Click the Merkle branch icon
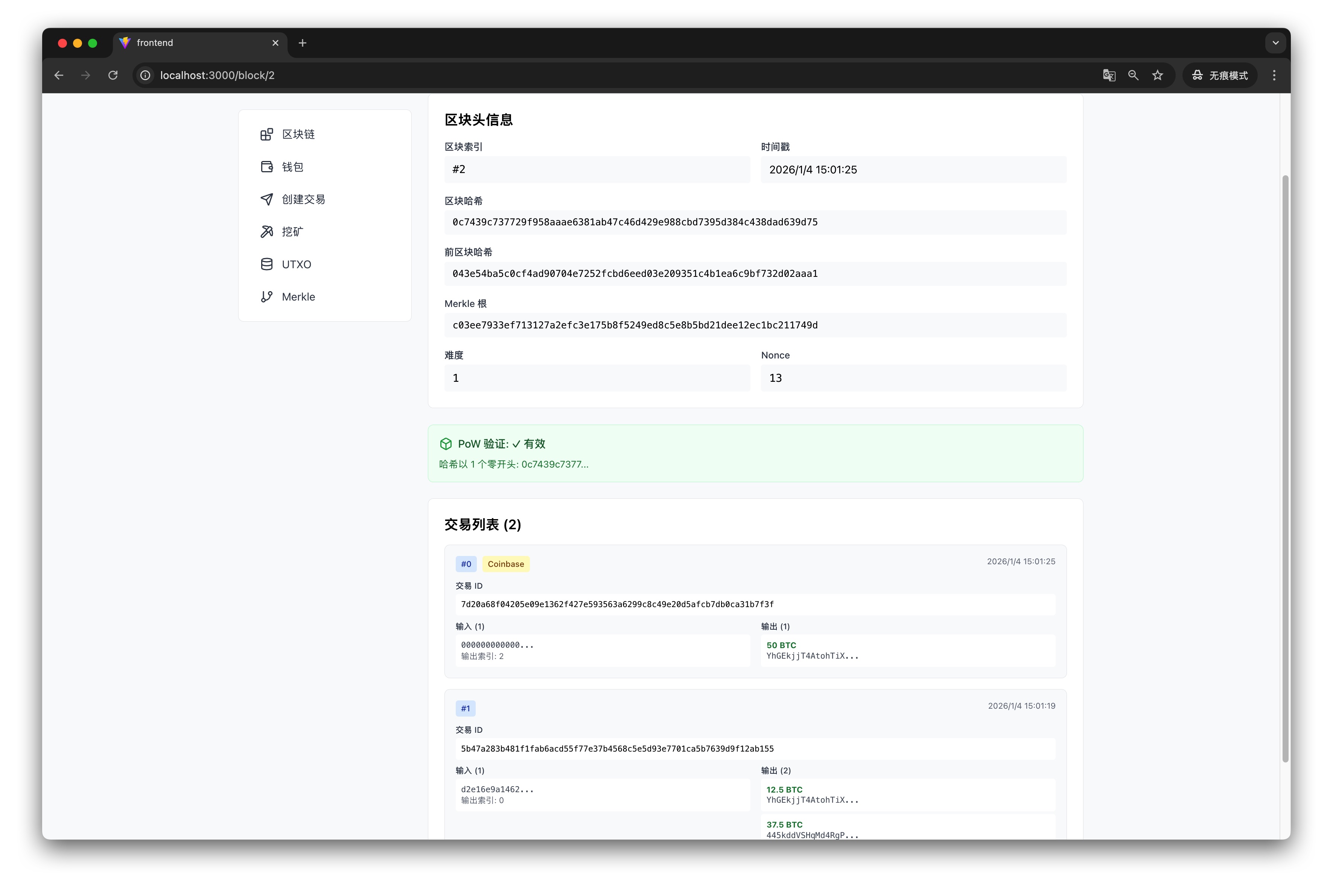 pyautogui.click(x=266, y=296)
